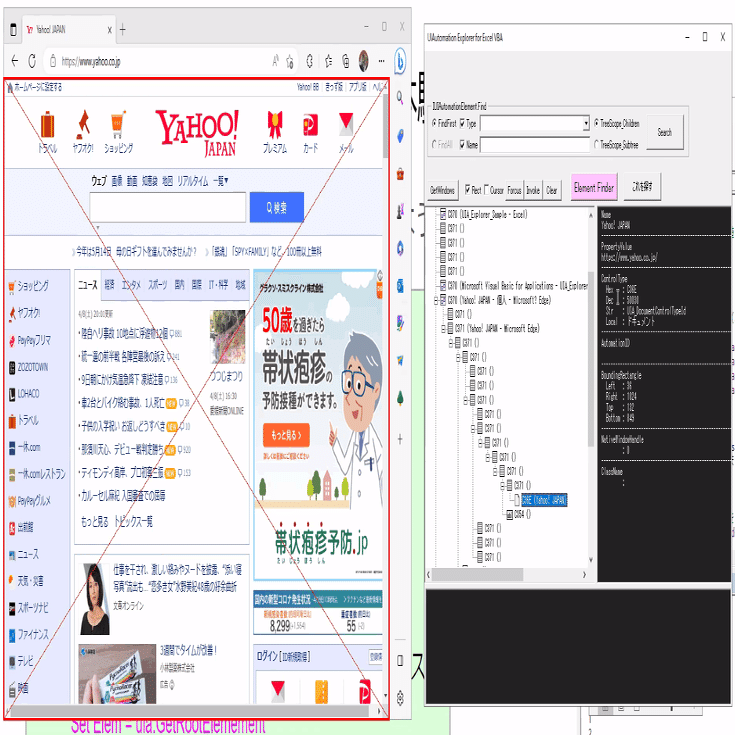Open the Type combo box dropdown

[x=586, y=123]
